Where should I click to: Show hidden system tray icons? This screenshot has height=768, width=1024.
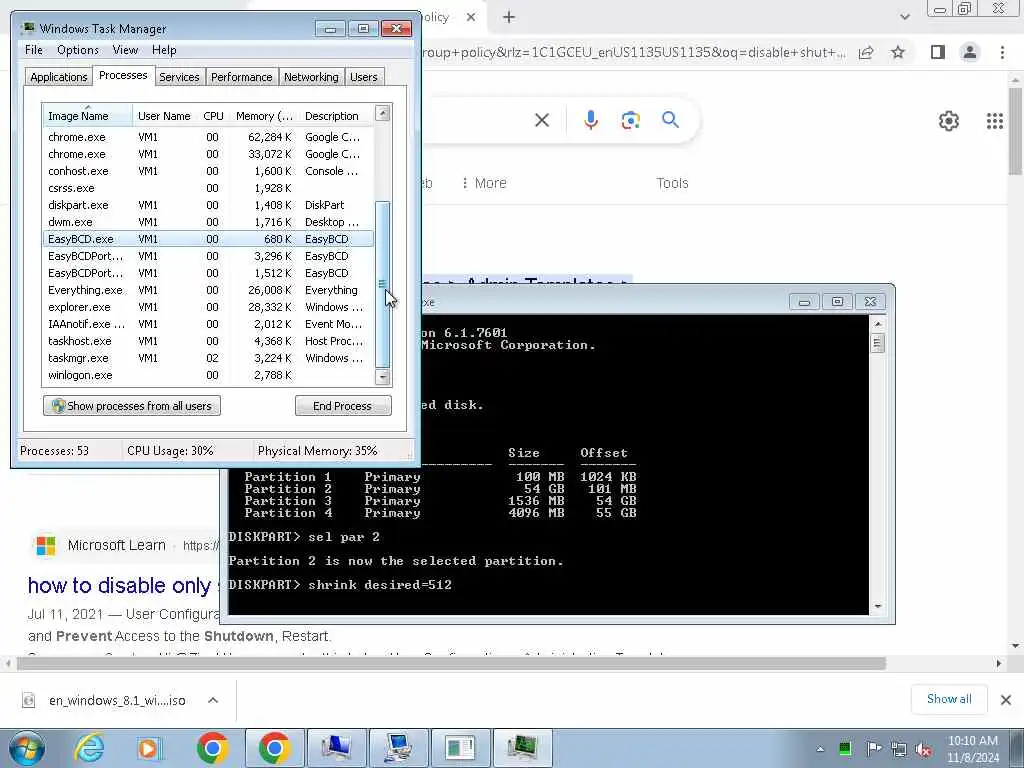pyautogui.click(x=820, y=749)
